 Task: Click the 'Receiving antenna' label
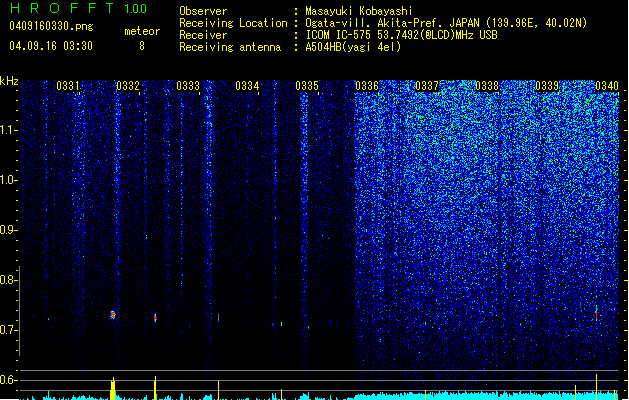click(230, 47)
